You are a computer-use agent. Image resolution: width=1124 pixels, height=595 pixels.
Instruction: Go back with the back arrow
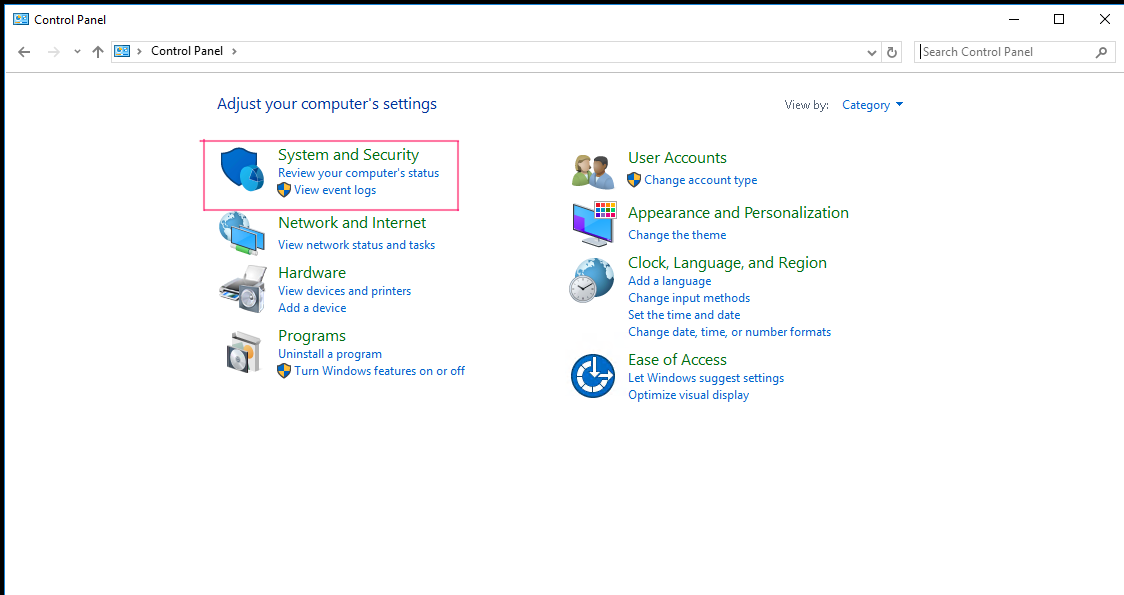point(24,52)
